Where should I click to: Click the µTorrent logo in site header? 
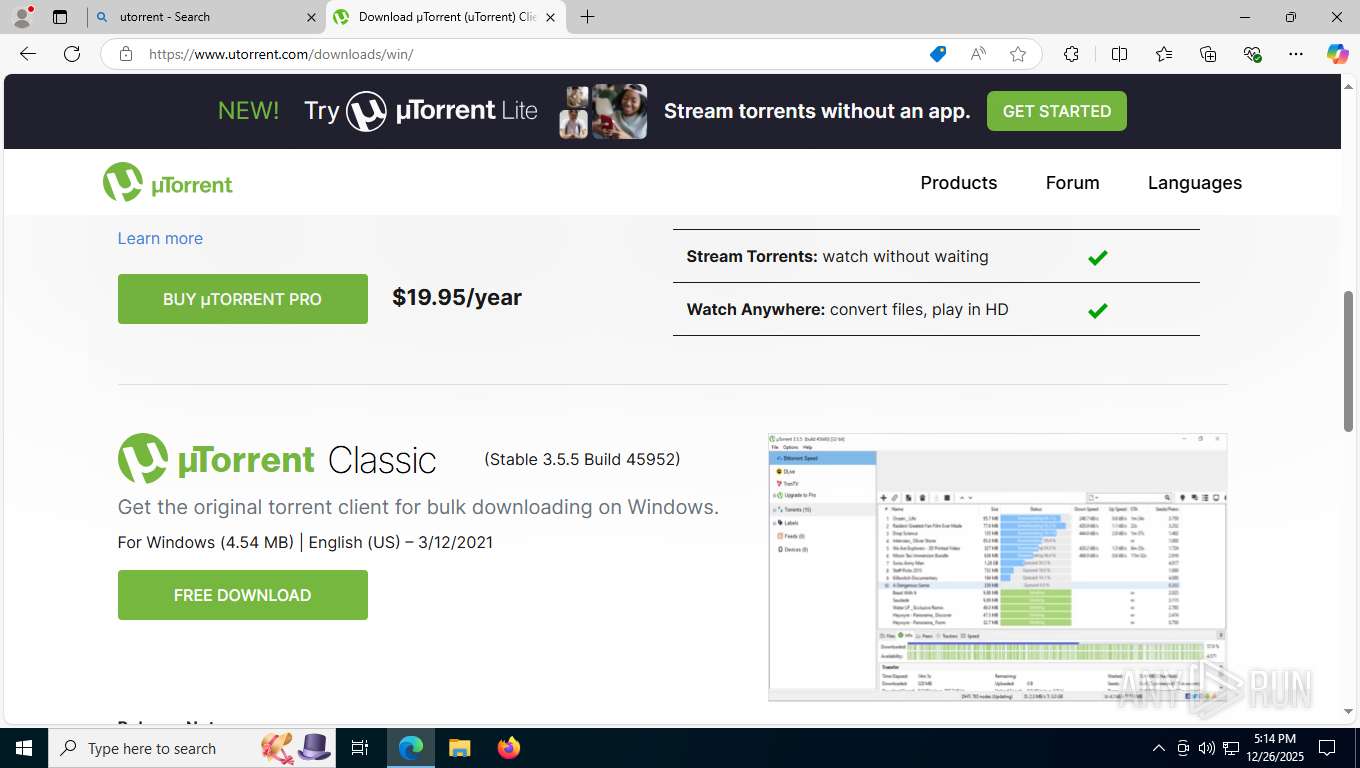167,183
